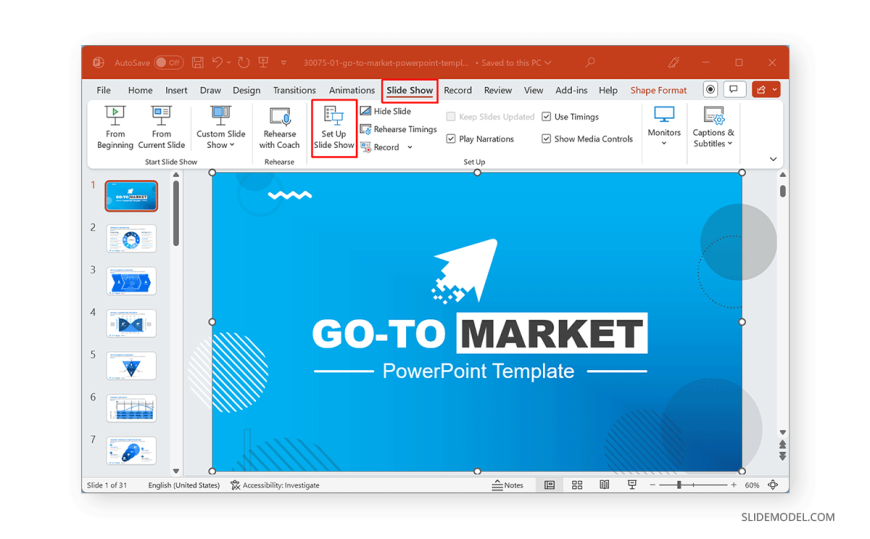Redo the last action
The image size is (870, 539).
[244, 63]
